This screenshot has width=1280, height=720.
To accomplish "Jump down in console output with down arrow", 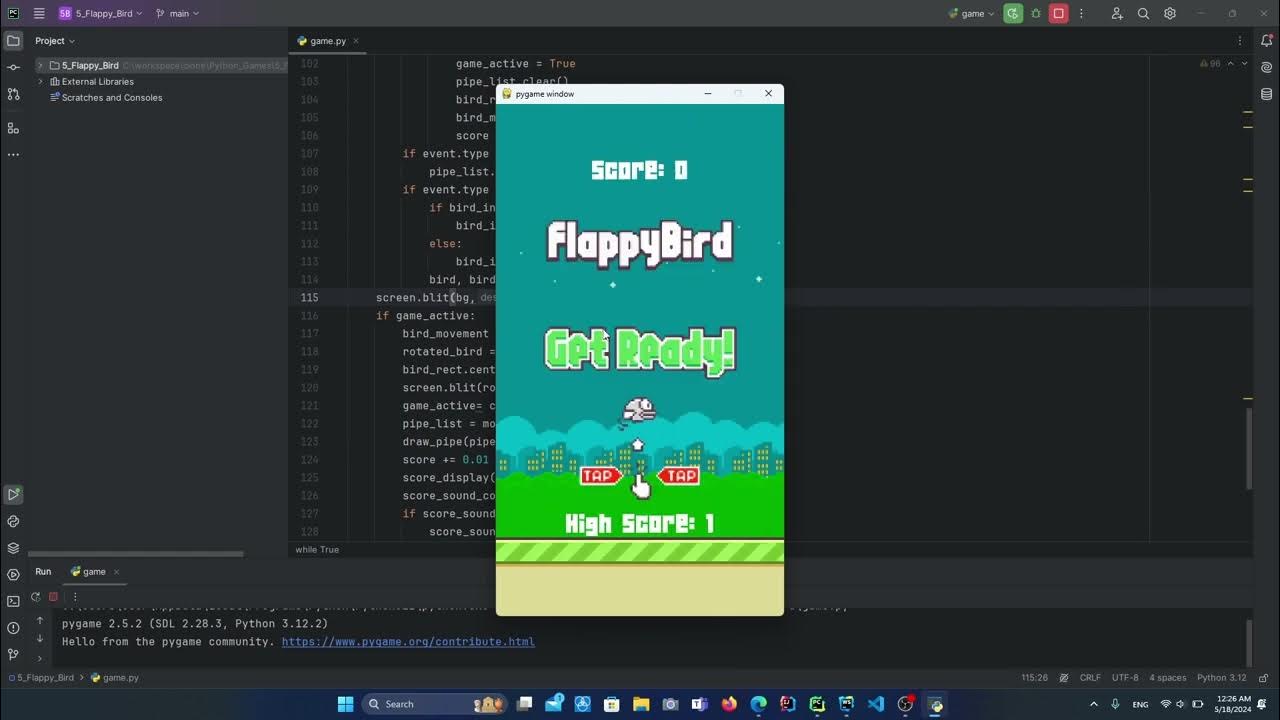I will click(x=40, y=638).
